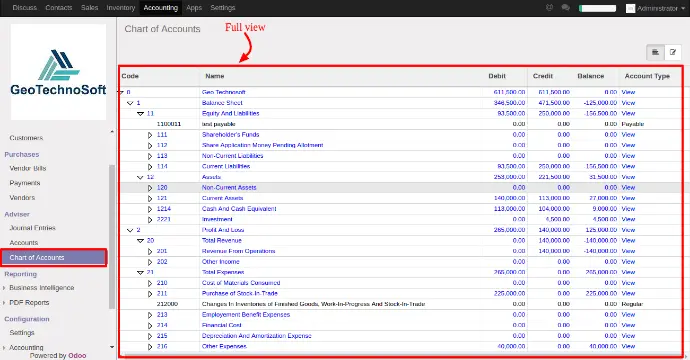Open the conversations chat bubble icon
The image size is (690, 360).
click(x=565, y=7)
